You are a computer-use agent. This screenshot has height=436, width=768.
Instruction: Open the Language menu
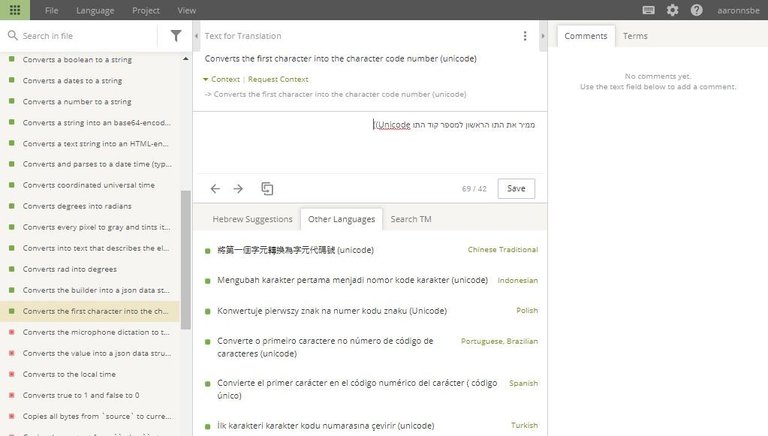pos(94,10)
